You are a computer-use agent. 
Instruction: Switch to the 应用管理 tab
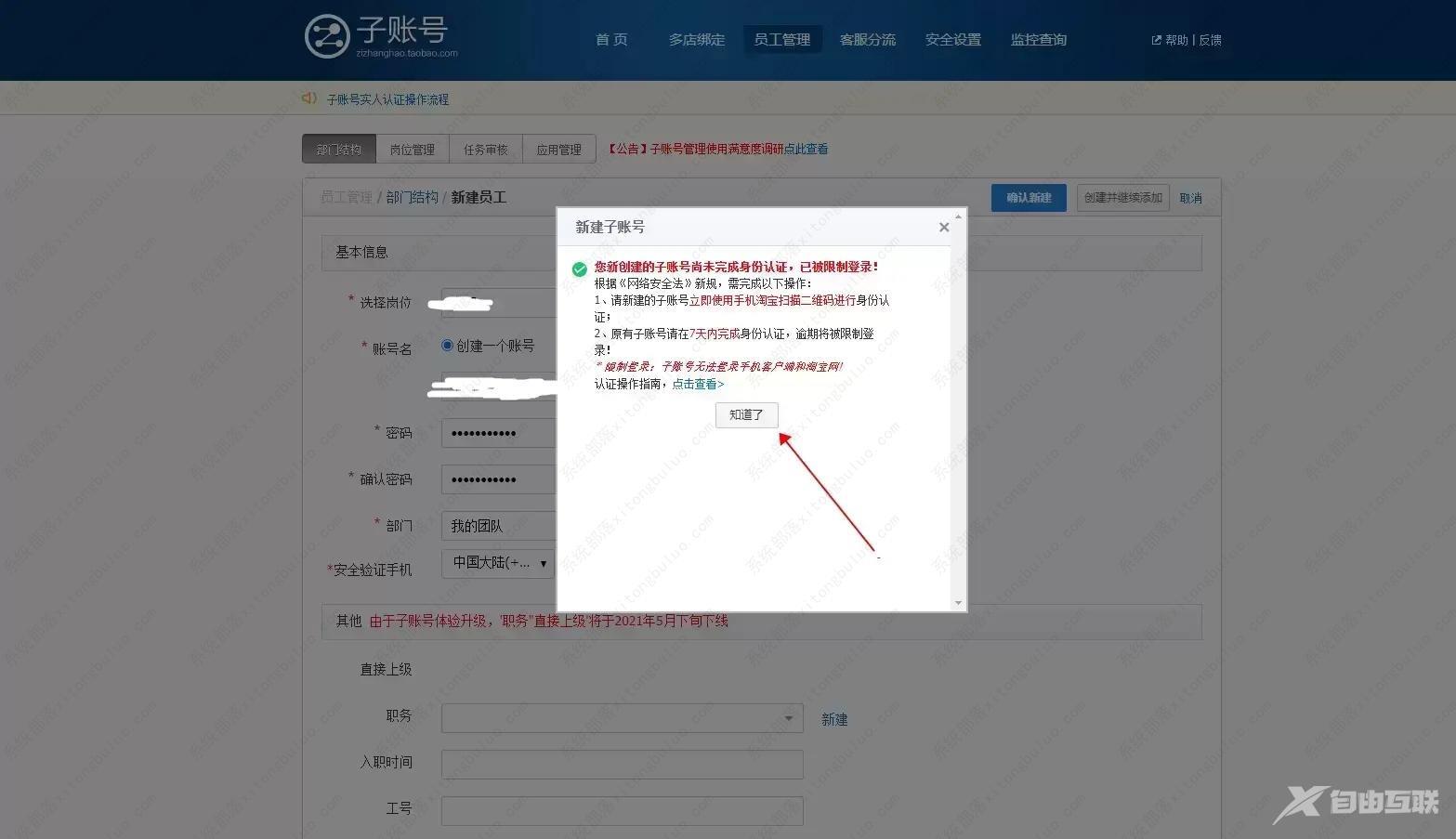(x=558, y=149)
